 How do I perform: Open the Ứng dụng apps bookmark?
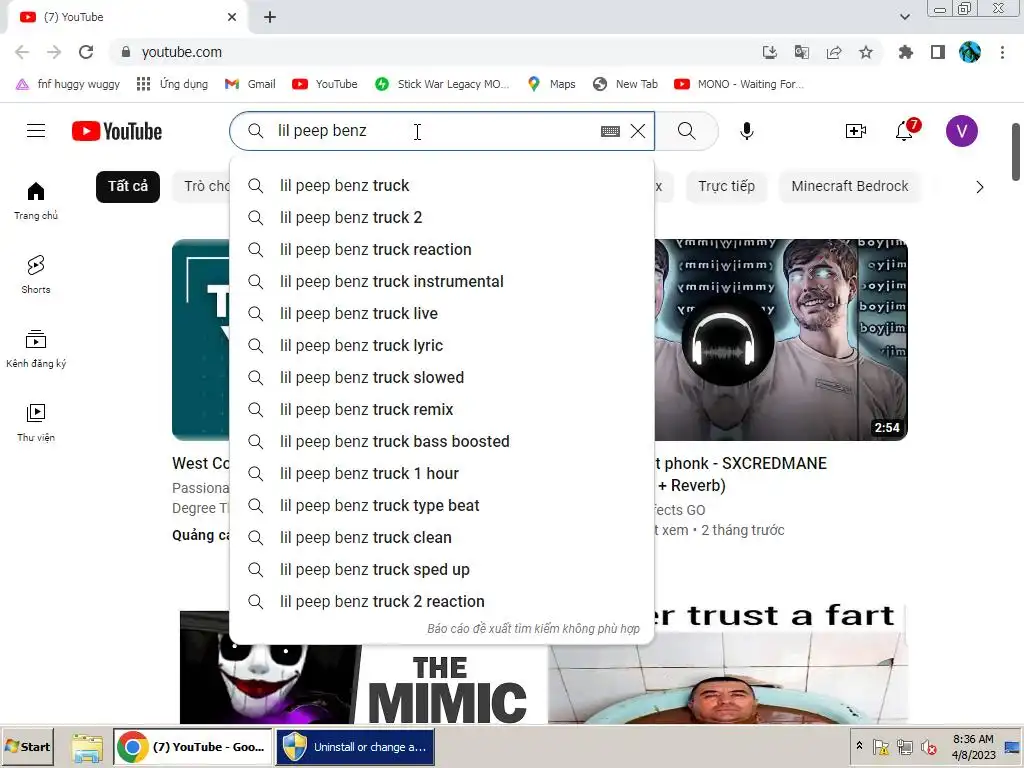pos(172,84)
